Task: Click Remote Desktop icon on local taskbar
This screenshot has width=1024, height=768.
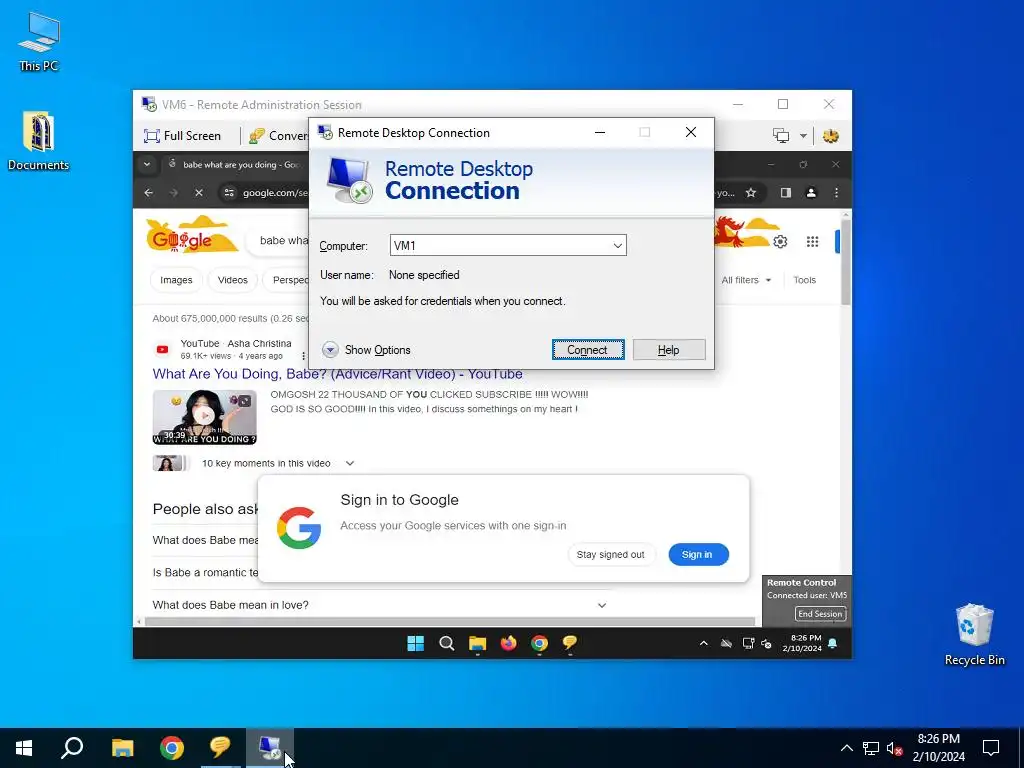Action: coord(270,748)
